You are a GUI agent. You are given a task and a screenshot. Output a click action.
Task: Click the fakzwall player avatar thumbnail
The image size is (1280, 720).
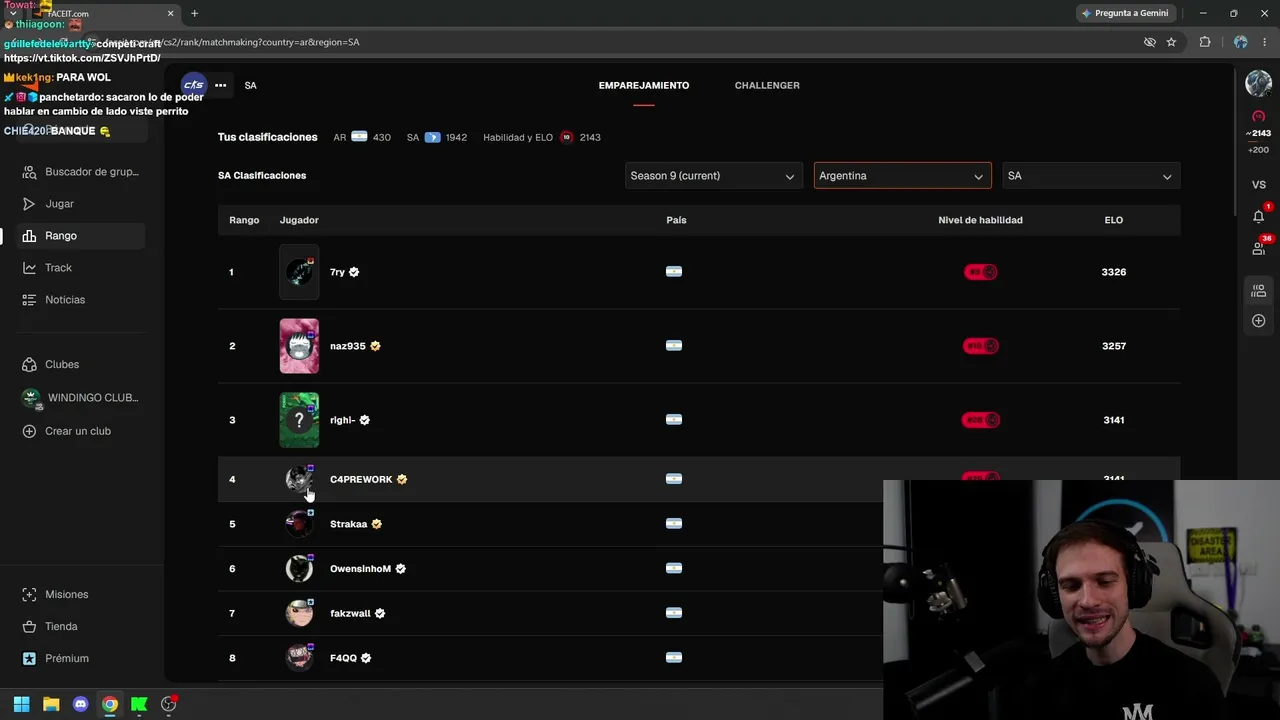[299, 613]
